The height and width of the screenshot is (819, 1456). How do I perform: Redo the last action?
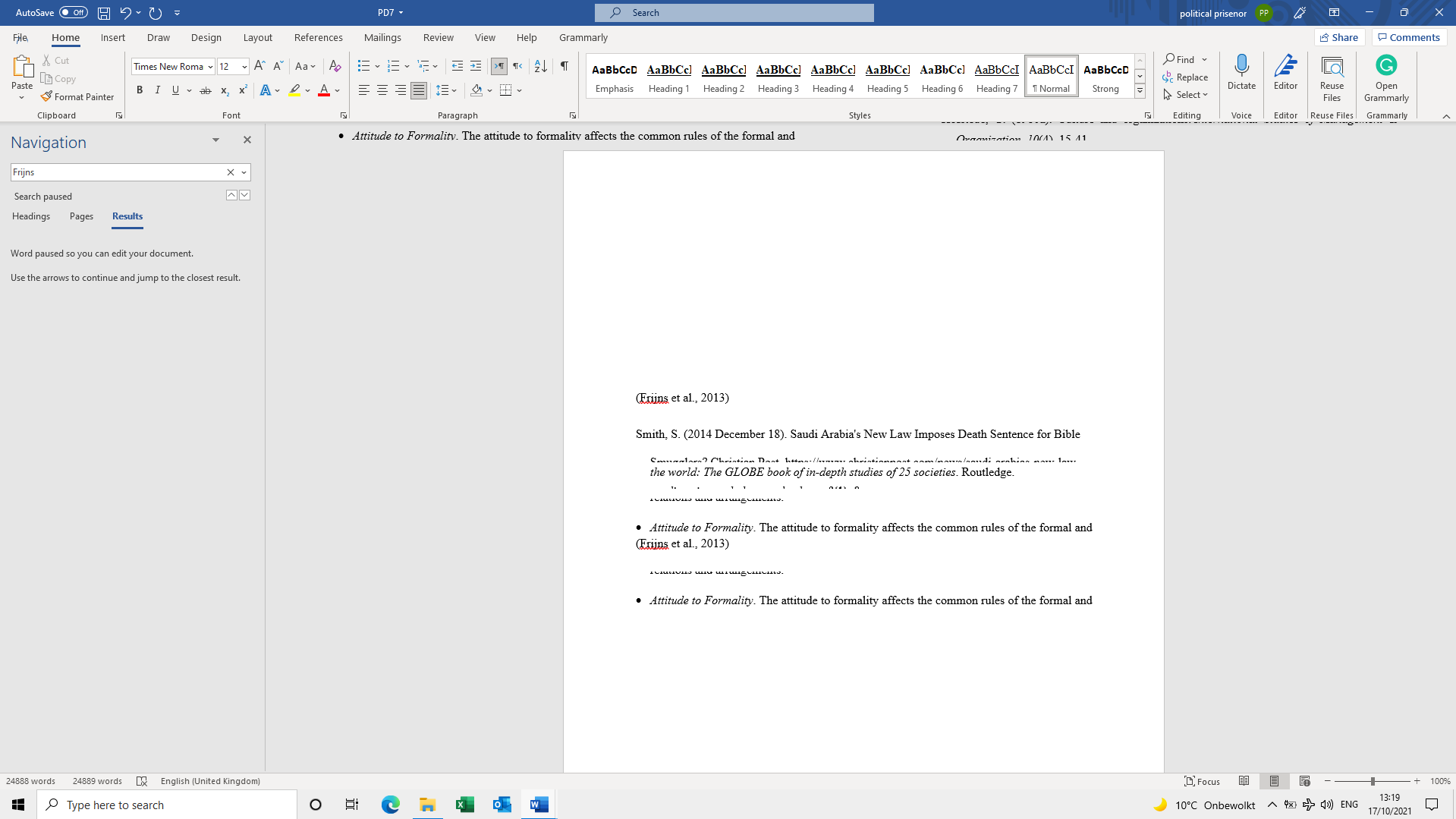[156, 13]
